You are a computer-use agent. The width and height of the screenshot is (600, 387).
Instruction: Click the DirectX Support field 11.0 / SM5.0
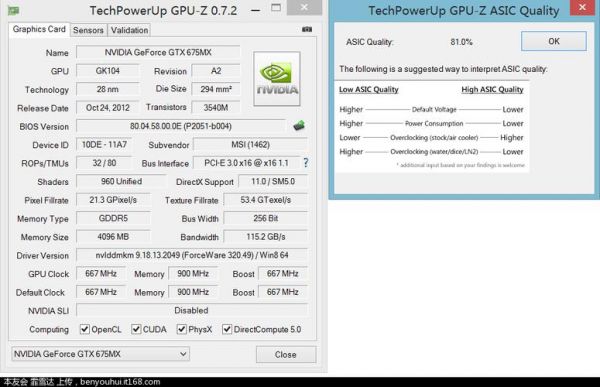(x=273, y=181)
